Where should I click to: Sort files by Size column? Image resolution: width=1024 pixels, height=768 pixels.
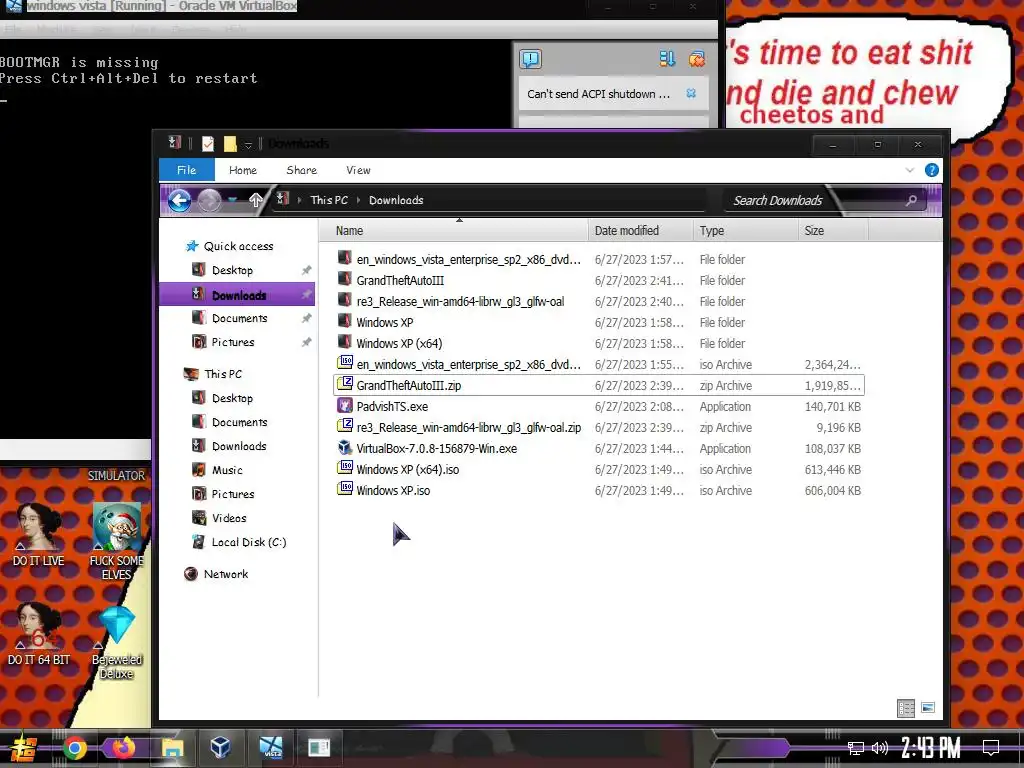(x=833, y=231)
